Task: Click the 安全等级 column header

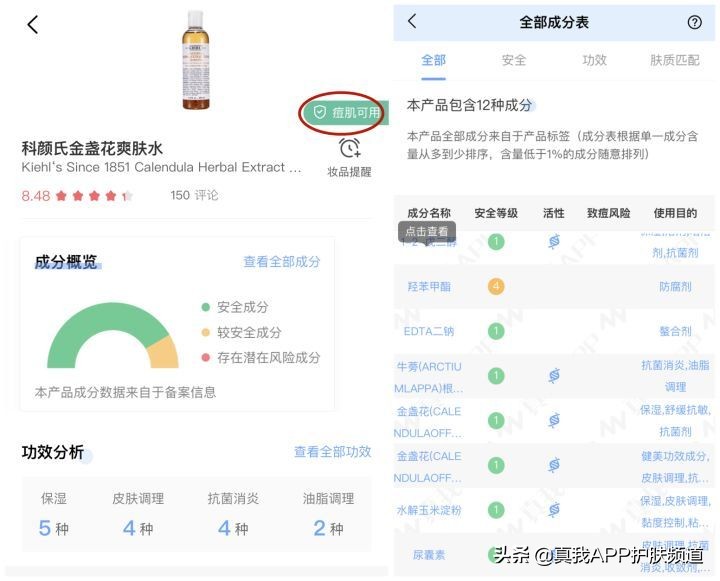Action: (x=496, y=213)
